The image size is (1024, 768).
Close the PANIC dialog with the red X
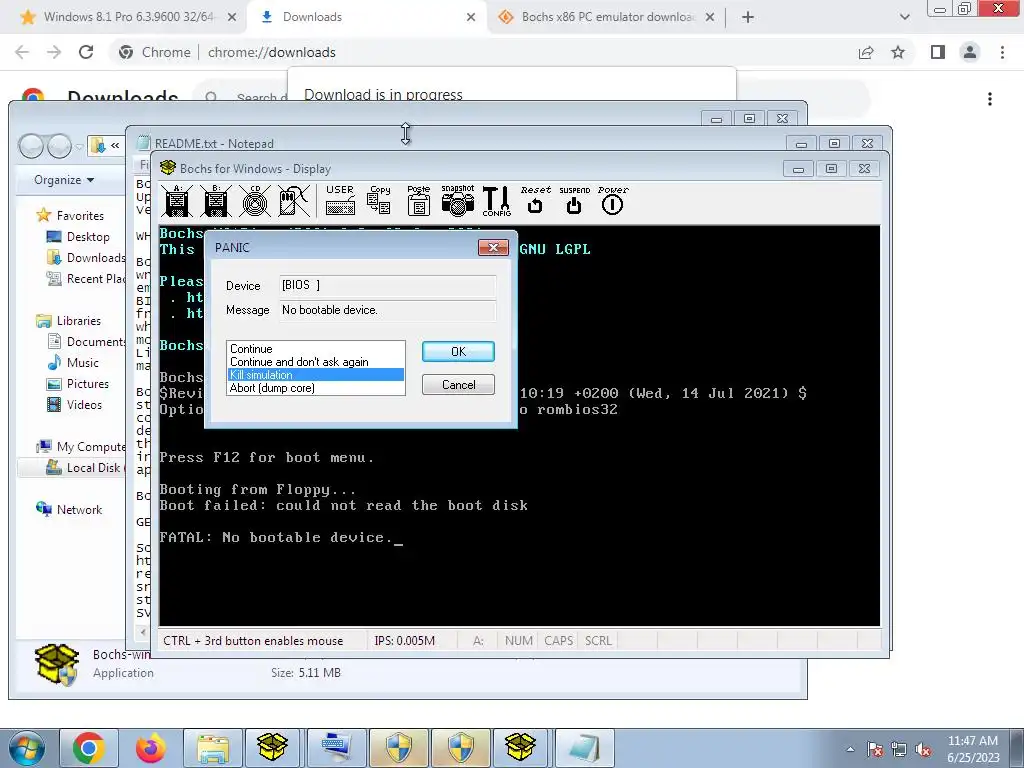pos(493,248)
